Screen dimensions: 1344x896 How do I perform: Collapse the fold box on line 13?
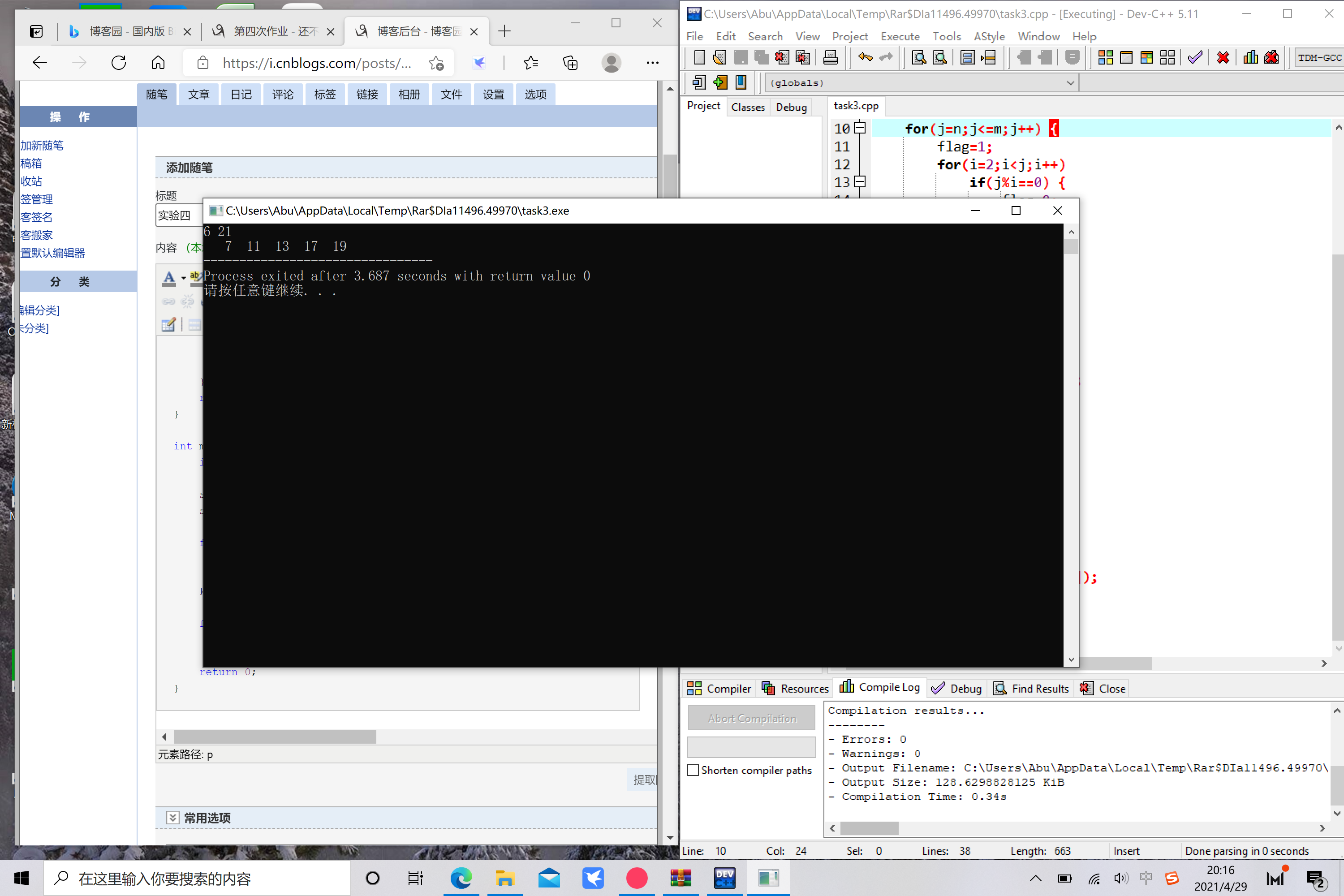[860, 182]
